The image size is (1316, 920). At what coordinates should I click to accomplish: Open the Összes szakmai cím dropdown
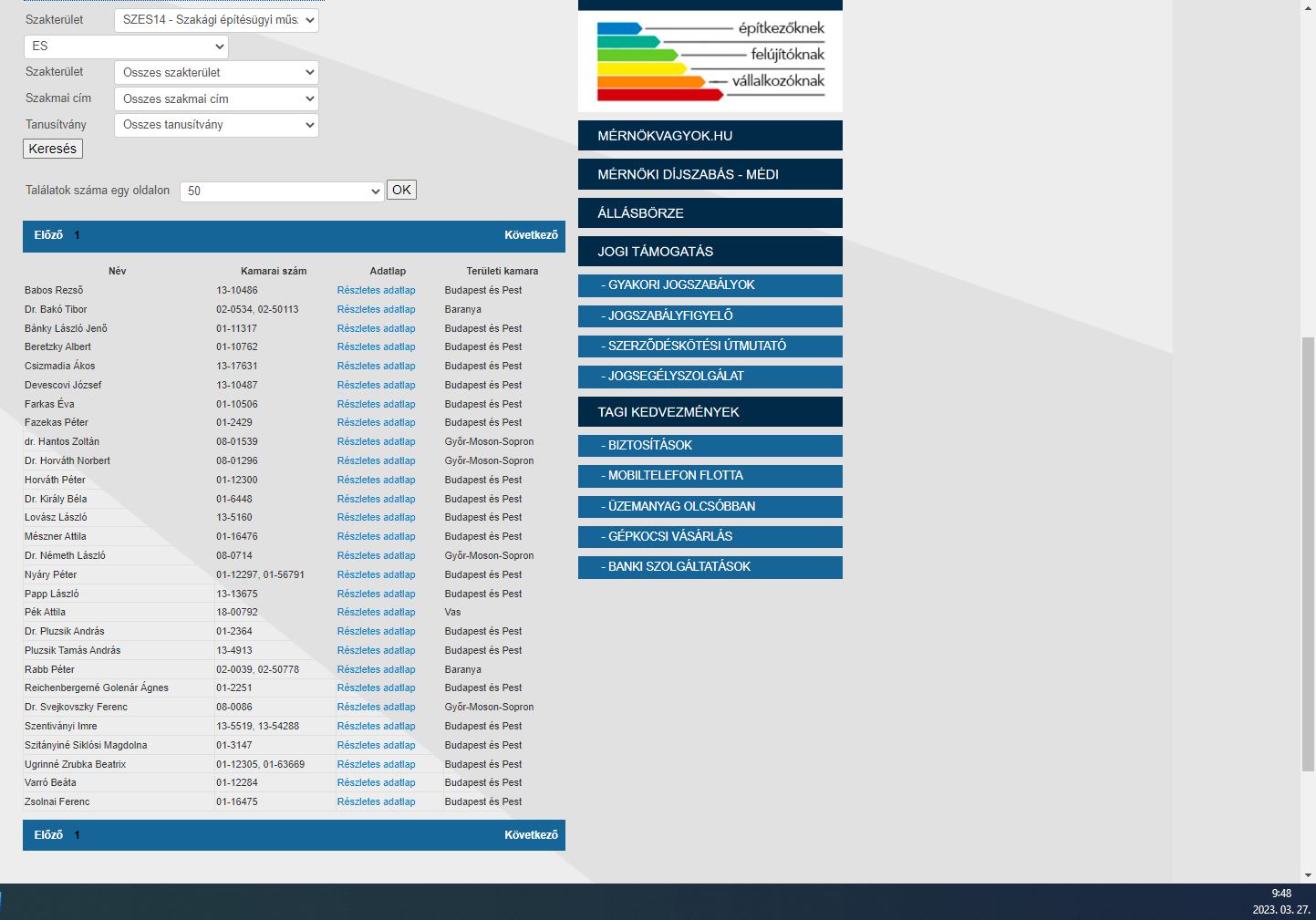pos(216,98)
